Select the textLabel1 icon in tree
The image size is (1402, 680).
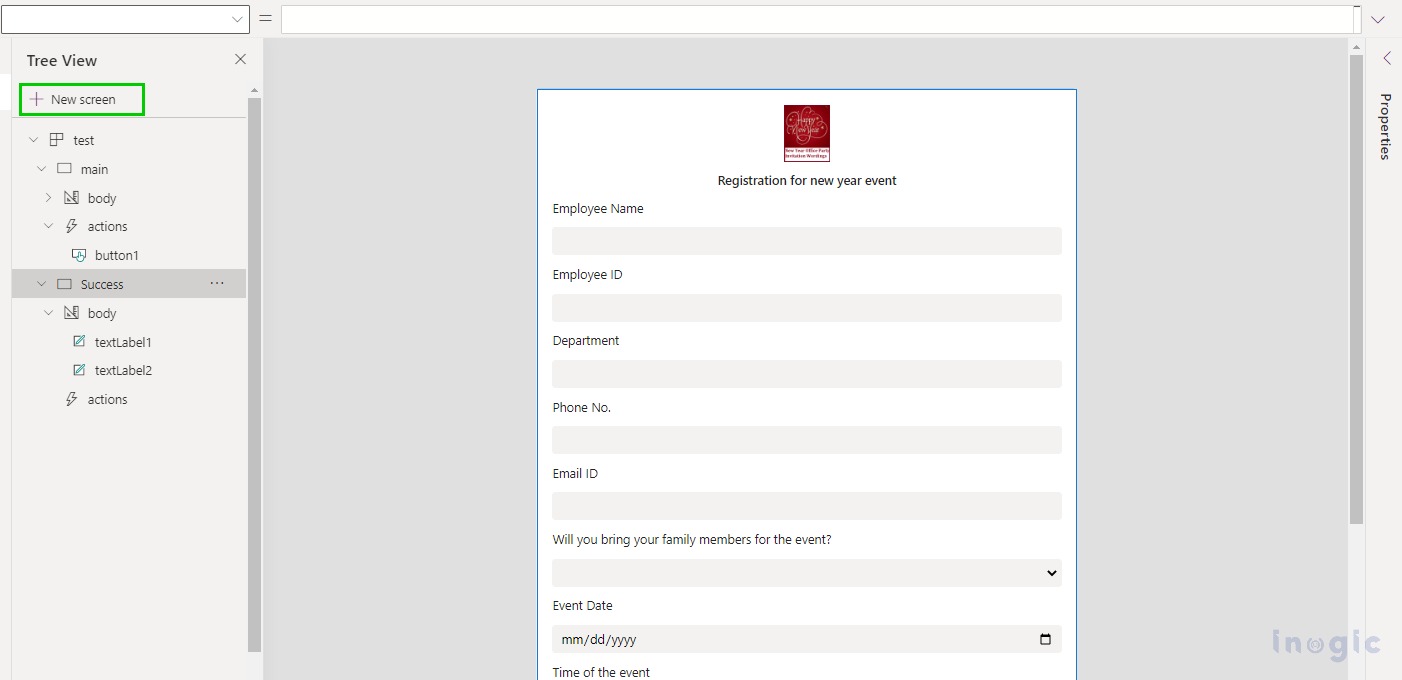pyautogui.click(x=79, y=342)
